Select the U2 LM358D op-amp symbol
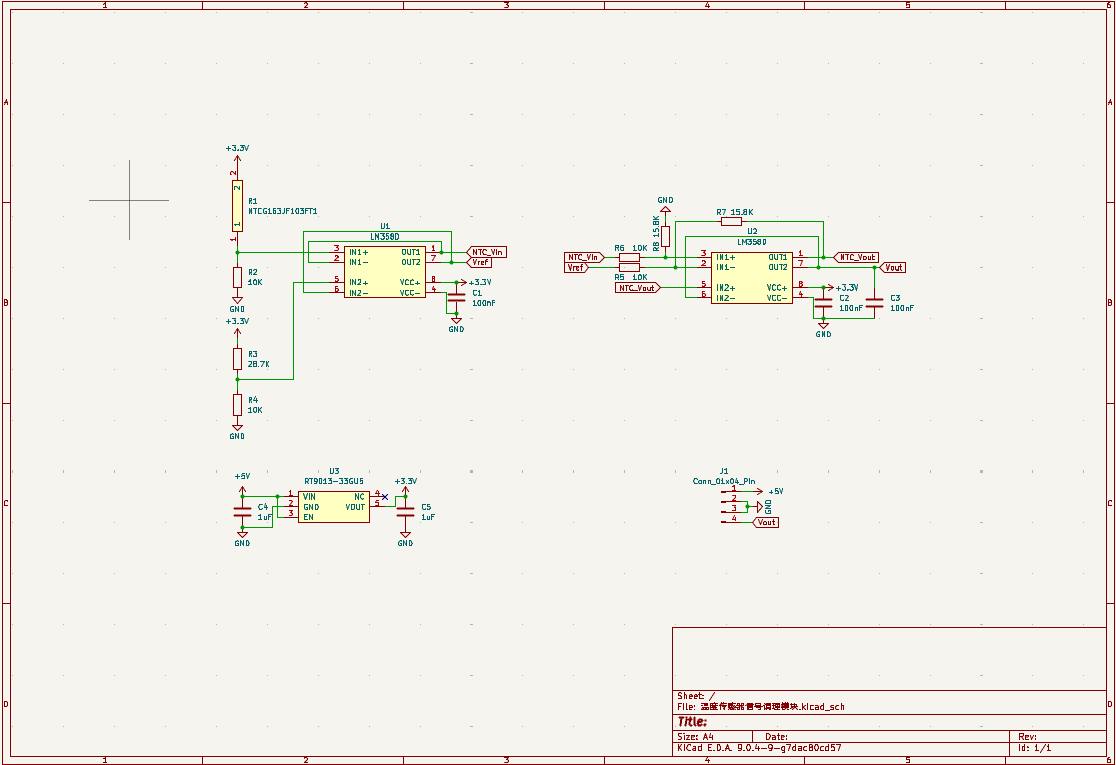 tap(752, 278)
